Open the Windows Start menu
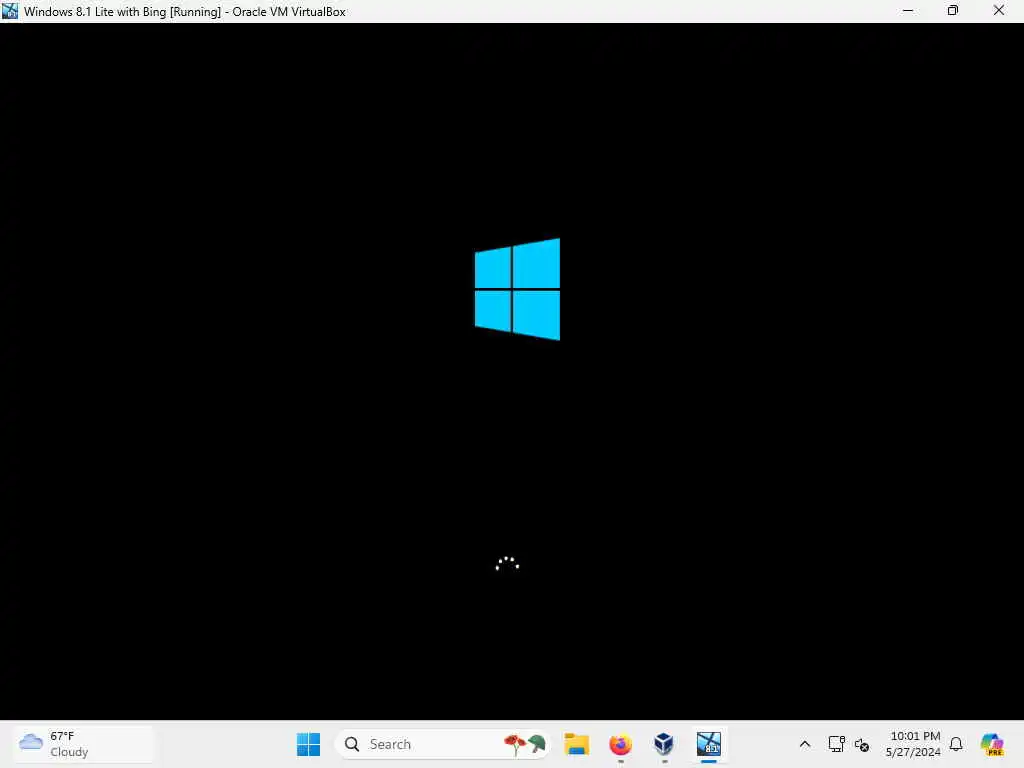 point(308,744)
